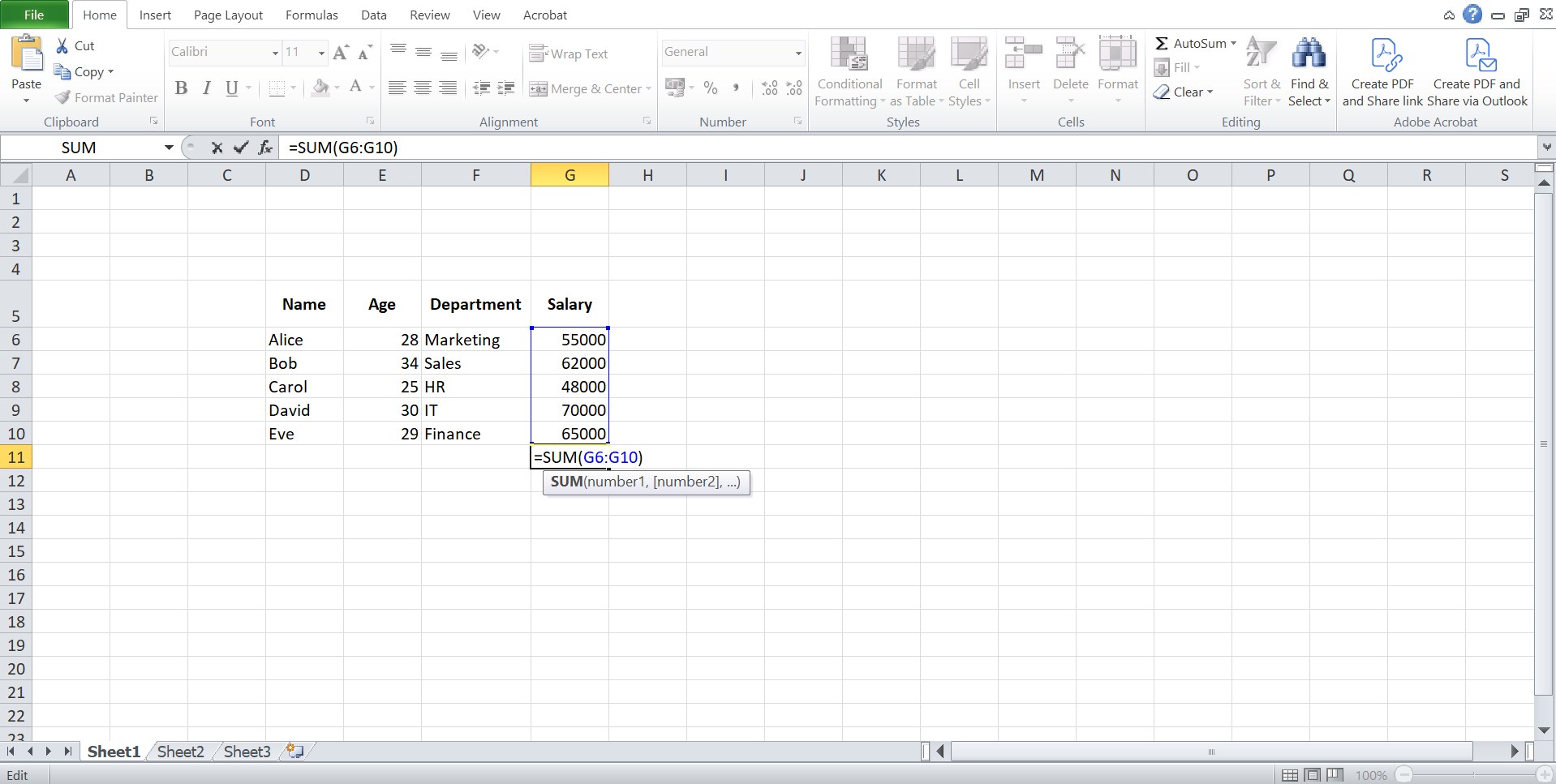Select column G header
The width and height of the screenshot is (1556, 784).
point(570,175)
